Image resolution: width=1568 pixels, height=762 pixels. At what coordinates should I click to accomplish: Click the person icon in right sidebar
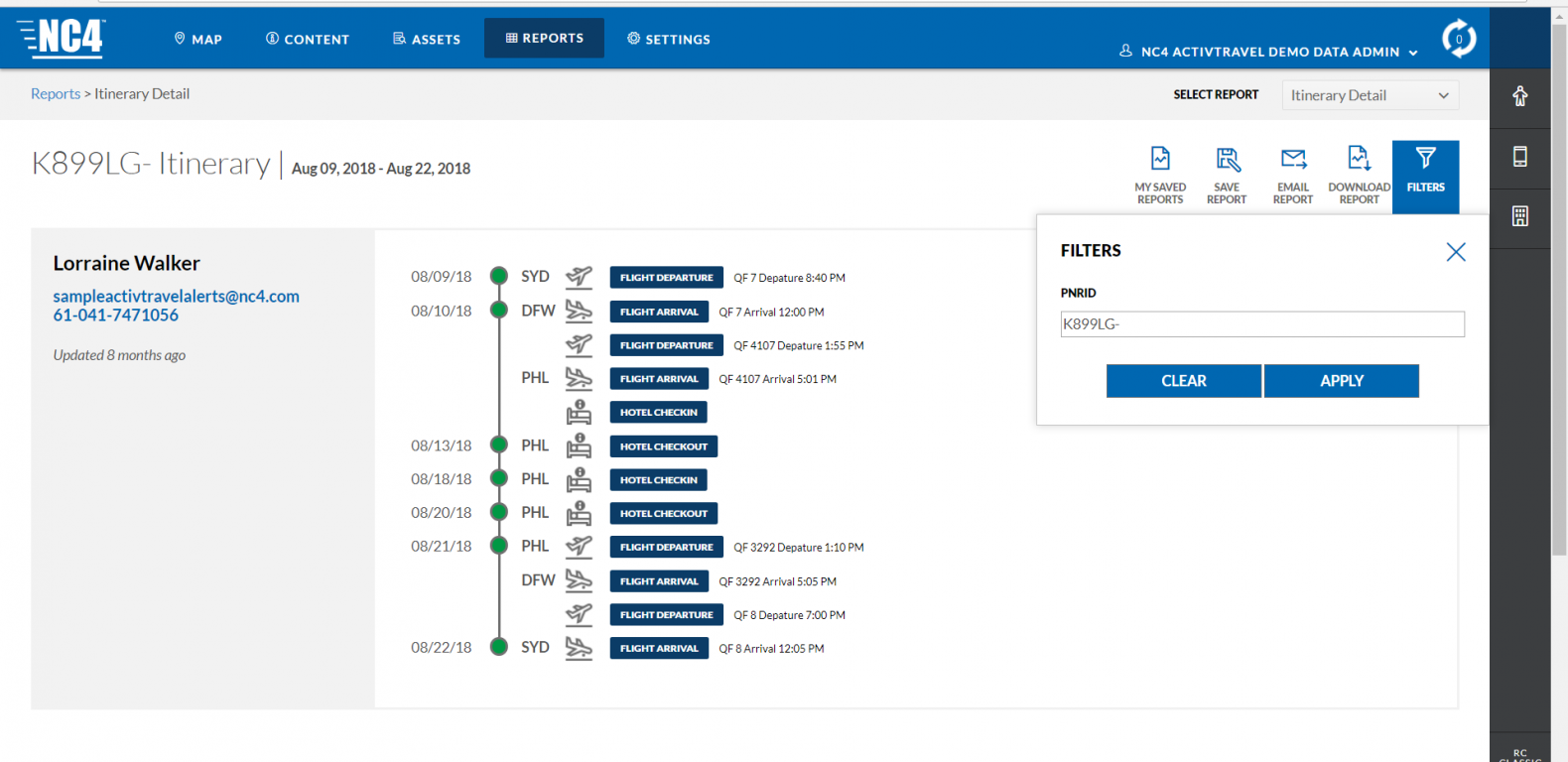[1519, 96]
